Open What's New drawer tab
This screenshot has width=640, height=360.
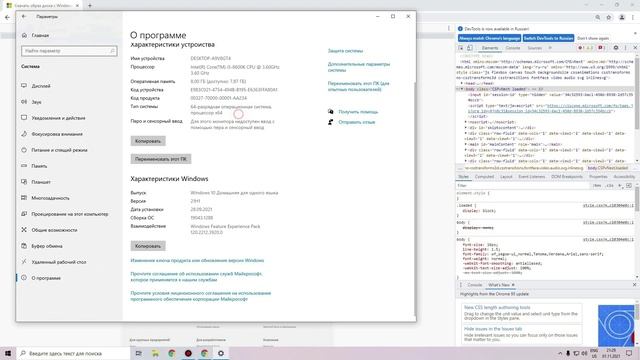pos(499,285)
